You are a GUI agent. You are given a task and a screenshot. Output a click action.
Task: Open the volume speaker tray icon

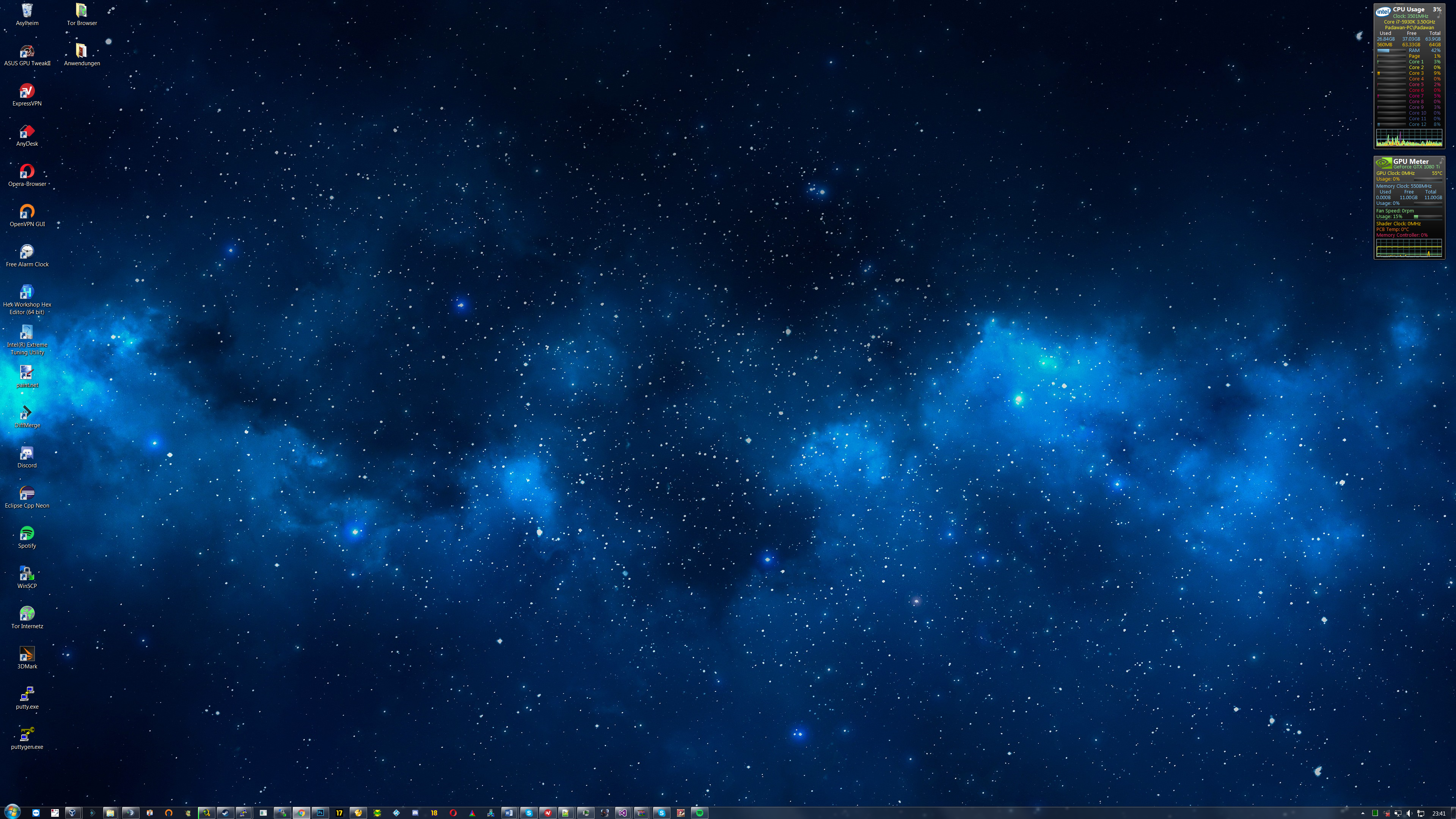click(1410, 813)
